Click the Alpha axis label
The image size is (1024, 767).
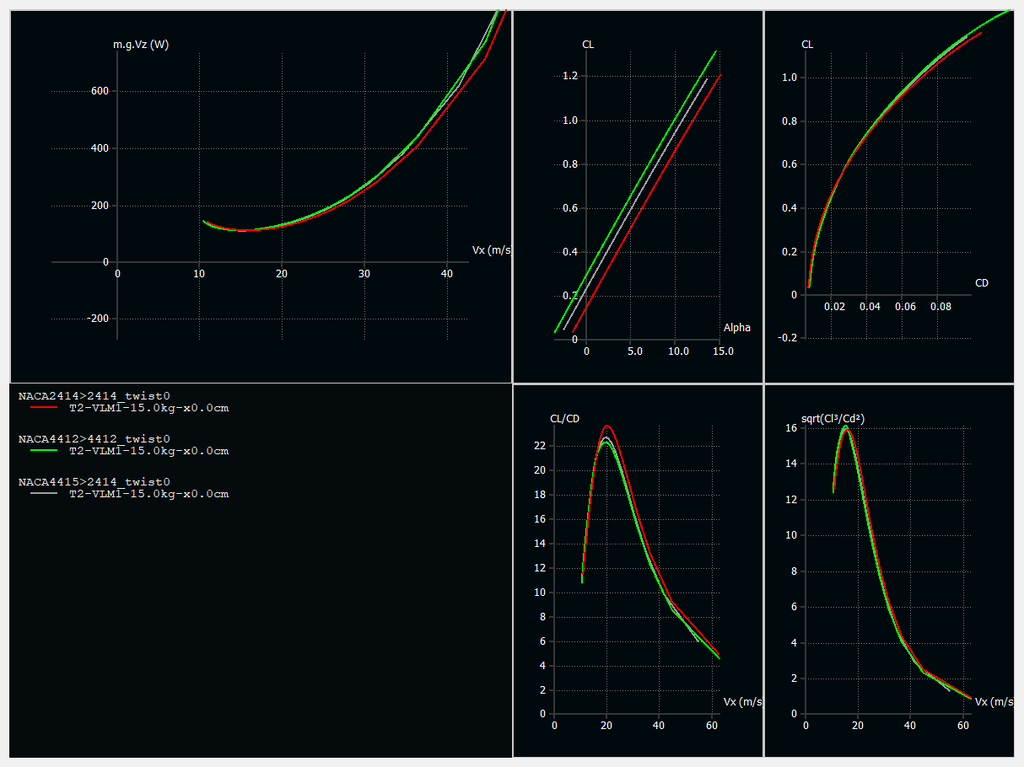(736, 327)
